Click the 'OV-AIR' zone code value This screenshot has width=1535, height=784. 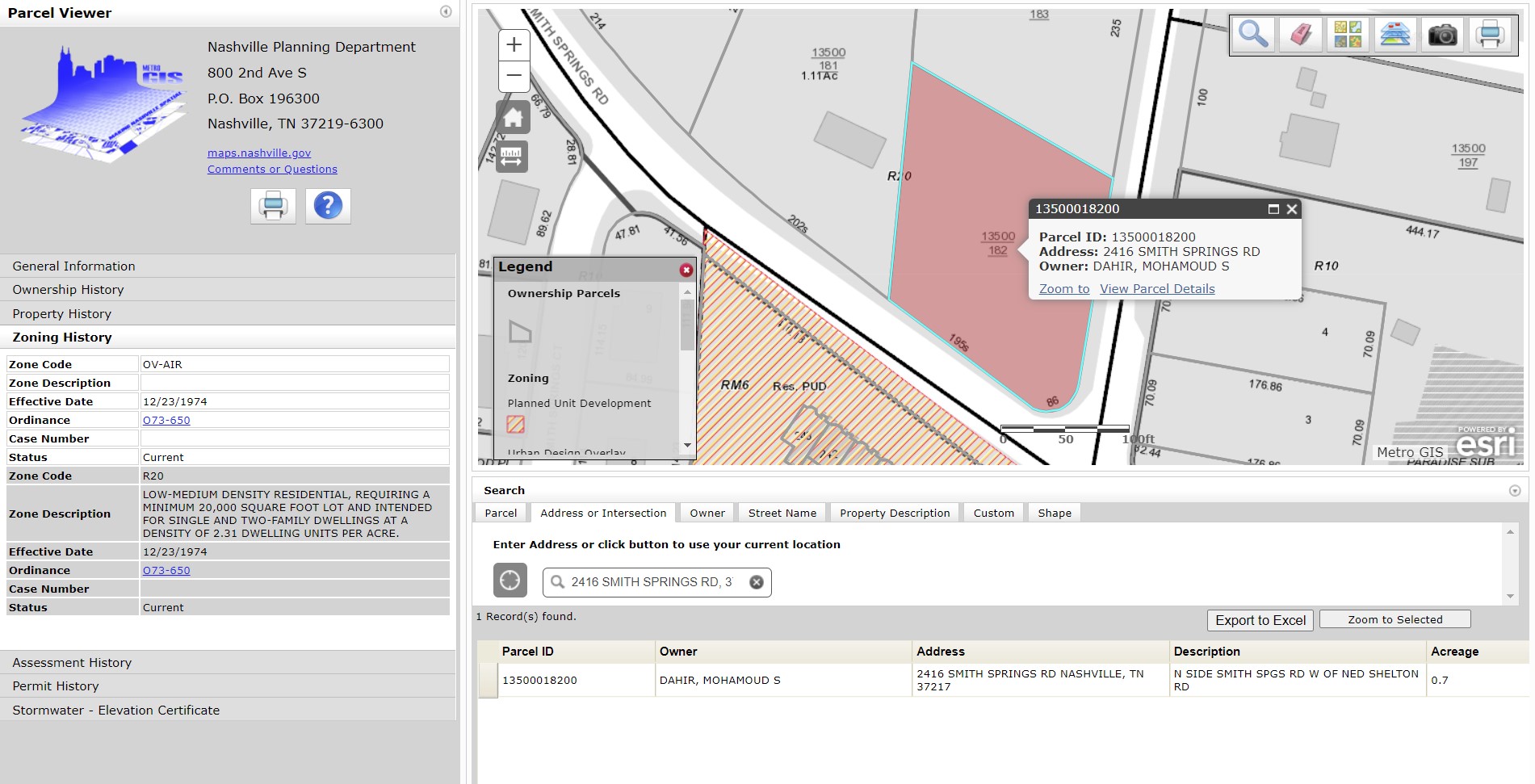tap(295, 364)
